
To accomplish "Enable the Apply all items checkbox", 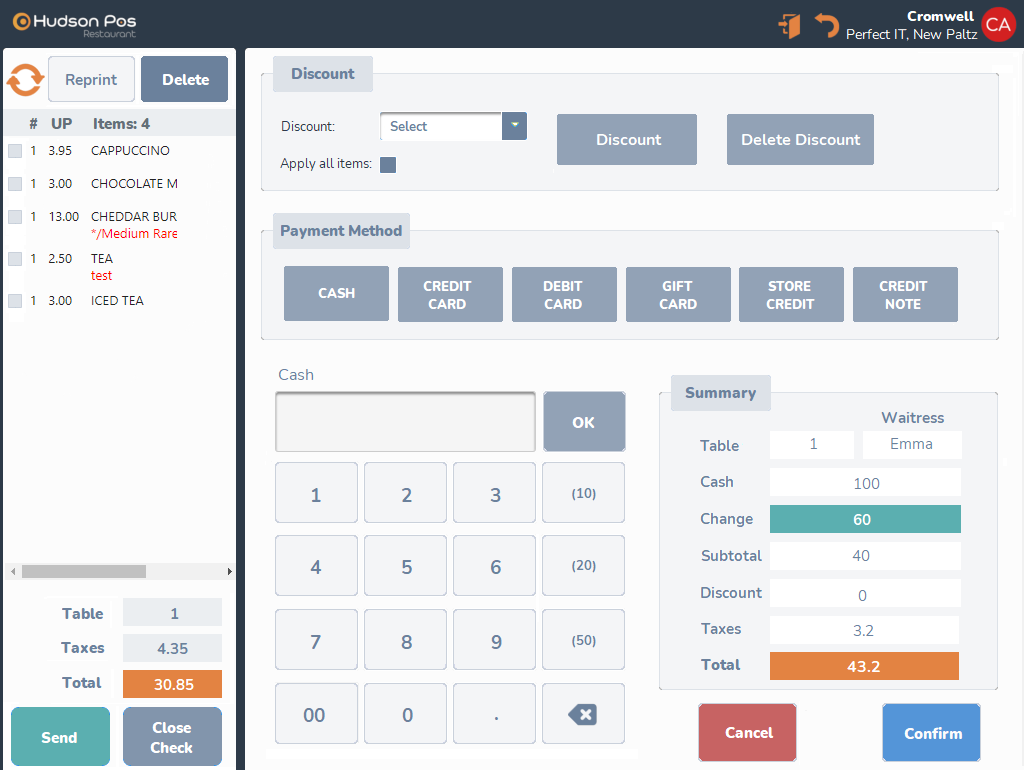I will (x=388, y=165).
